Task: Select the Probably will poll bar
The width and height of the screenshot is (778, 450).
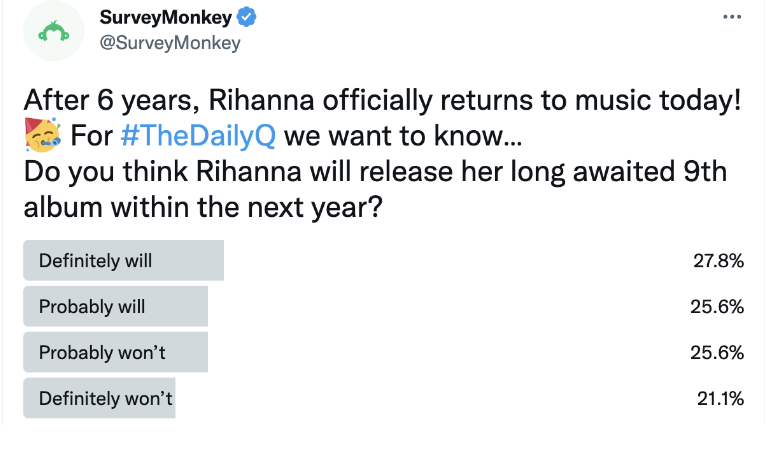Action: (x=116, y=306)
